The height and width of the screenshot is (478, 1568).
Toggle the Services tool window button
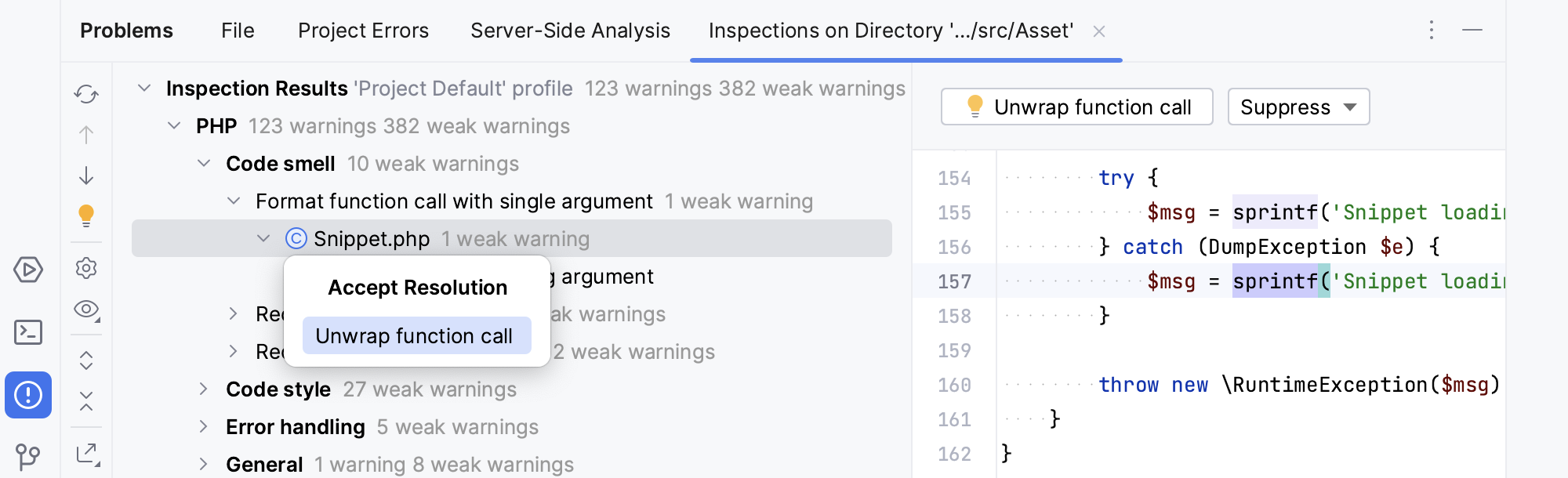pyautogui.click(x=28, y=270)
